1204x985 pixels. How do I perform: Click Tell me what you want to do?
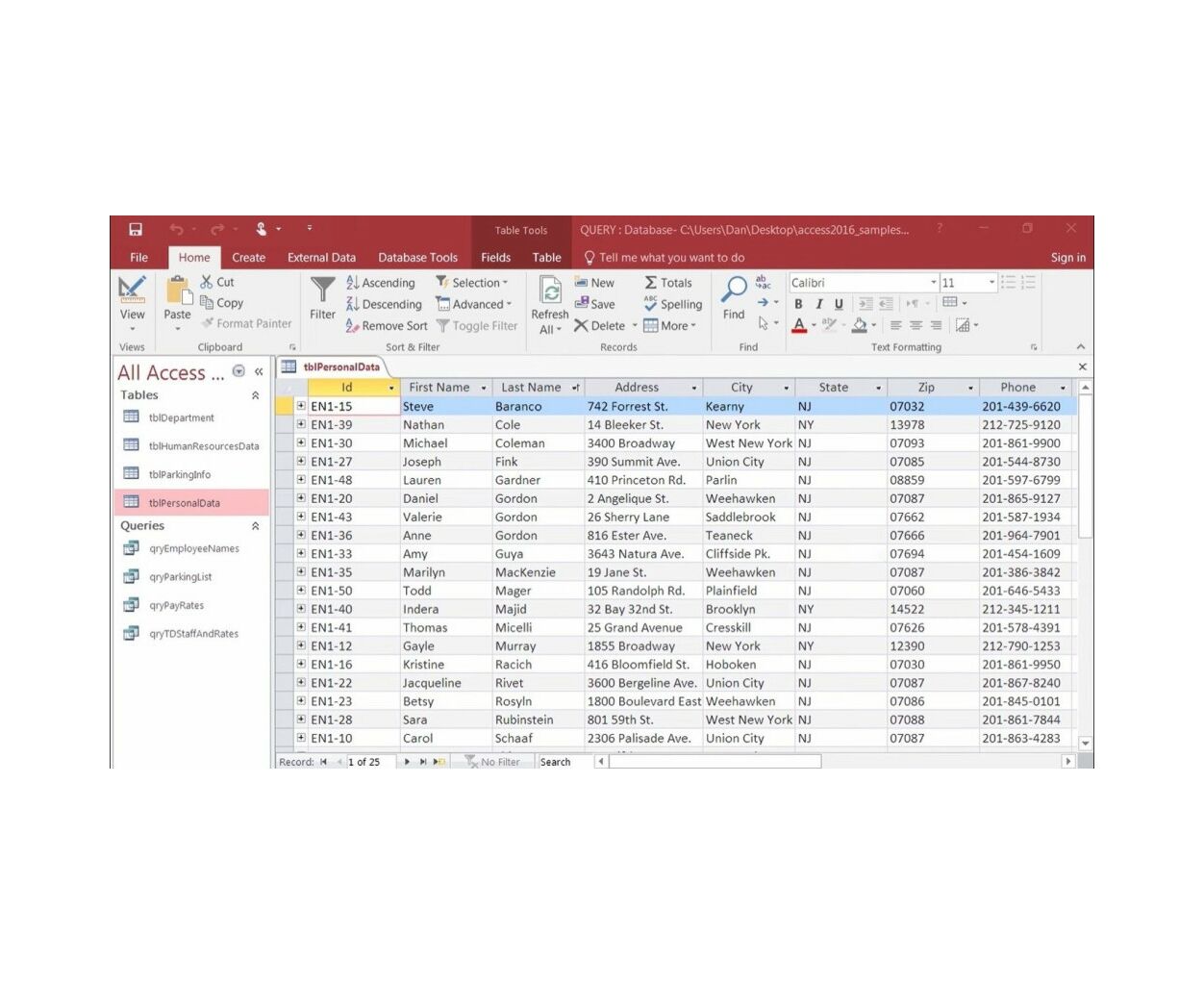pos(665,258)
